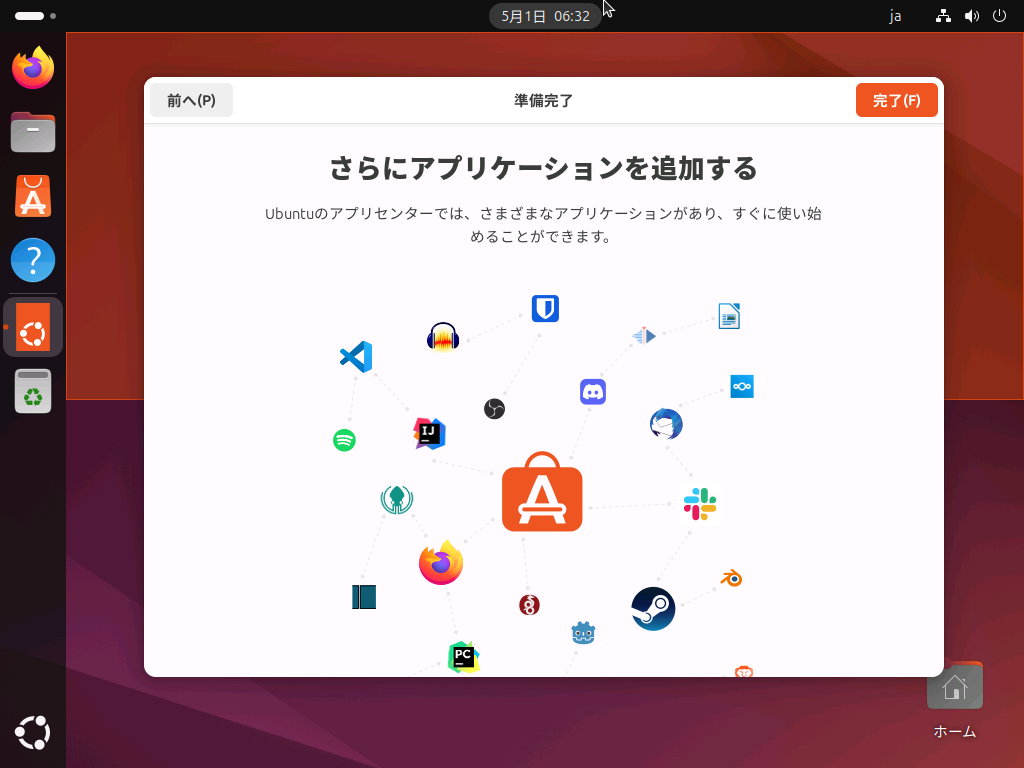
Task: Click the Slack icon
Action: coord(700,504)
